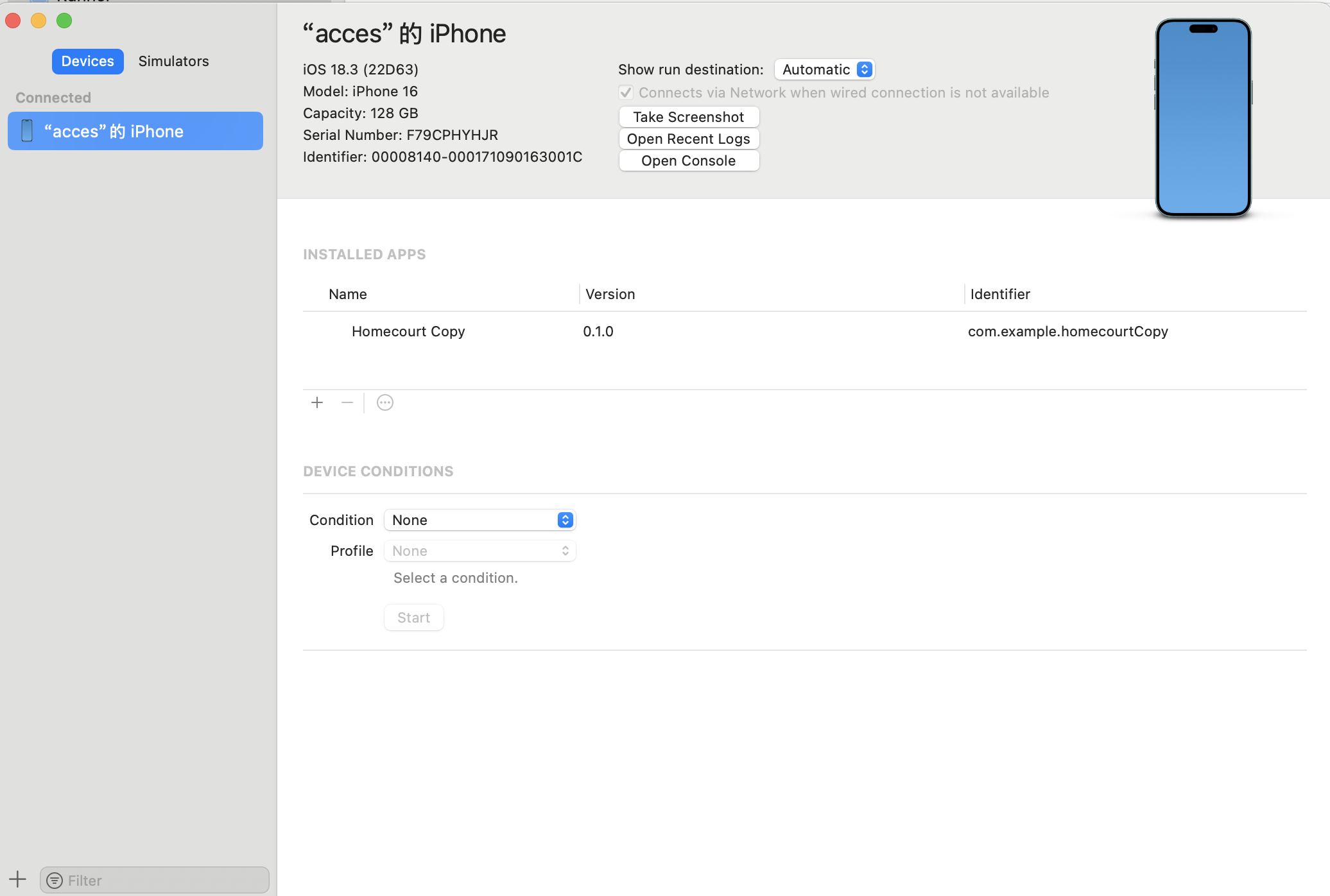Sort apps by the Identifier column
This screenshot has width=1330, height=896.
coord(1000,294)
